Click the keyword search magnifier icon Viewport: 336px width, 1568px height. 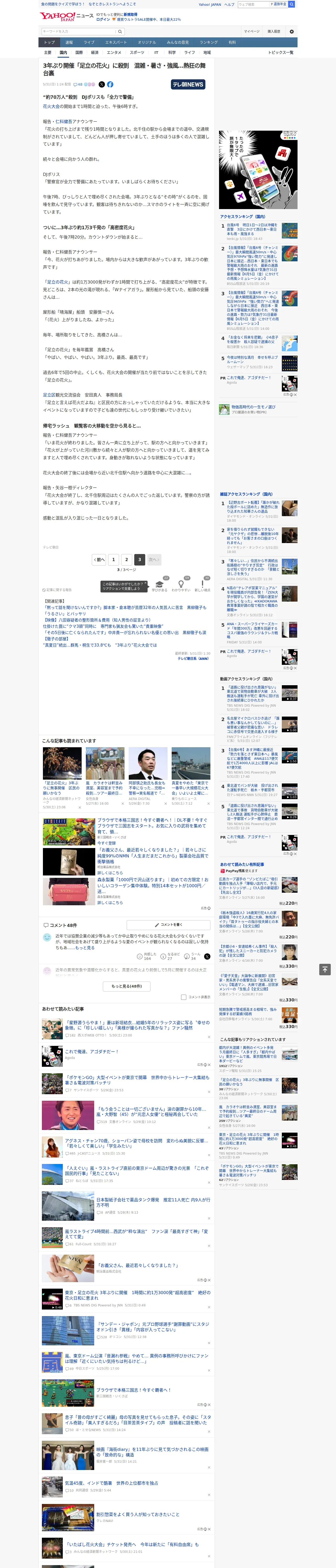pyautogui.click(x=120, y=32)
